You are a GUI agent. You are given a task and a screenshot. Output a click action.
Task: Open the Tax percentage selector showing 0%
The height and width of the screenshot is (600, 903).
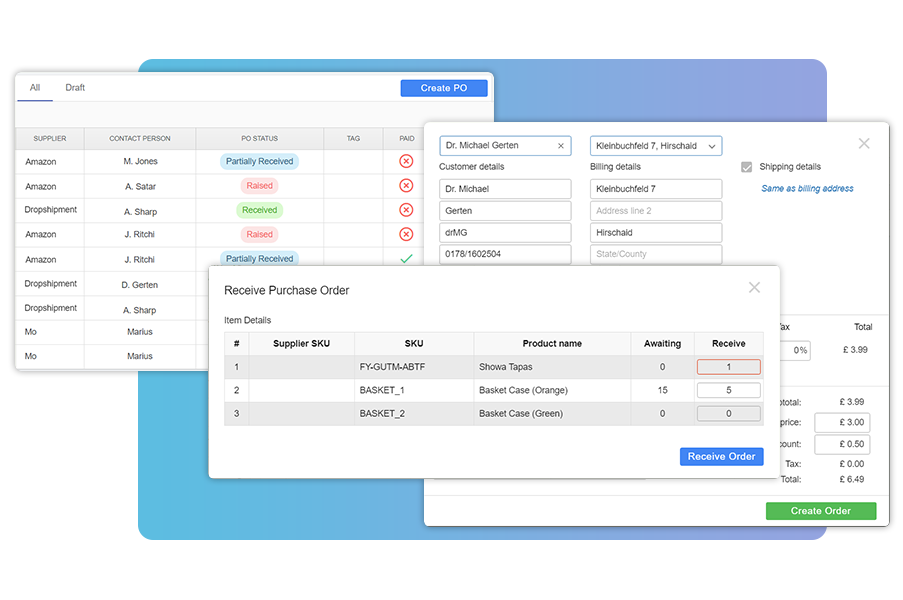point(798,350)
